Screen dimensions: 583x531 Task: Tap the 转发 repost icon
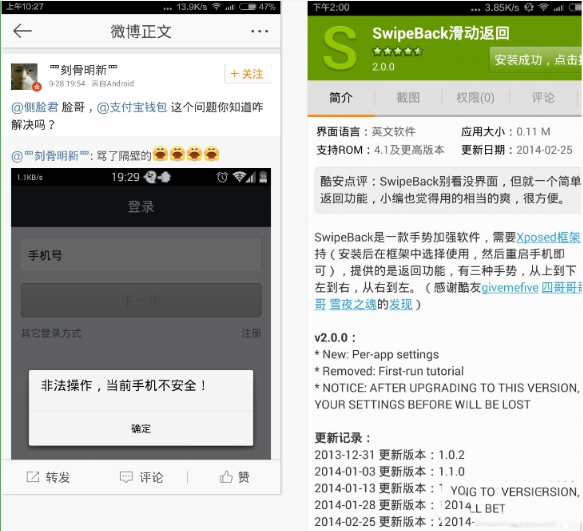pos(32,477)
